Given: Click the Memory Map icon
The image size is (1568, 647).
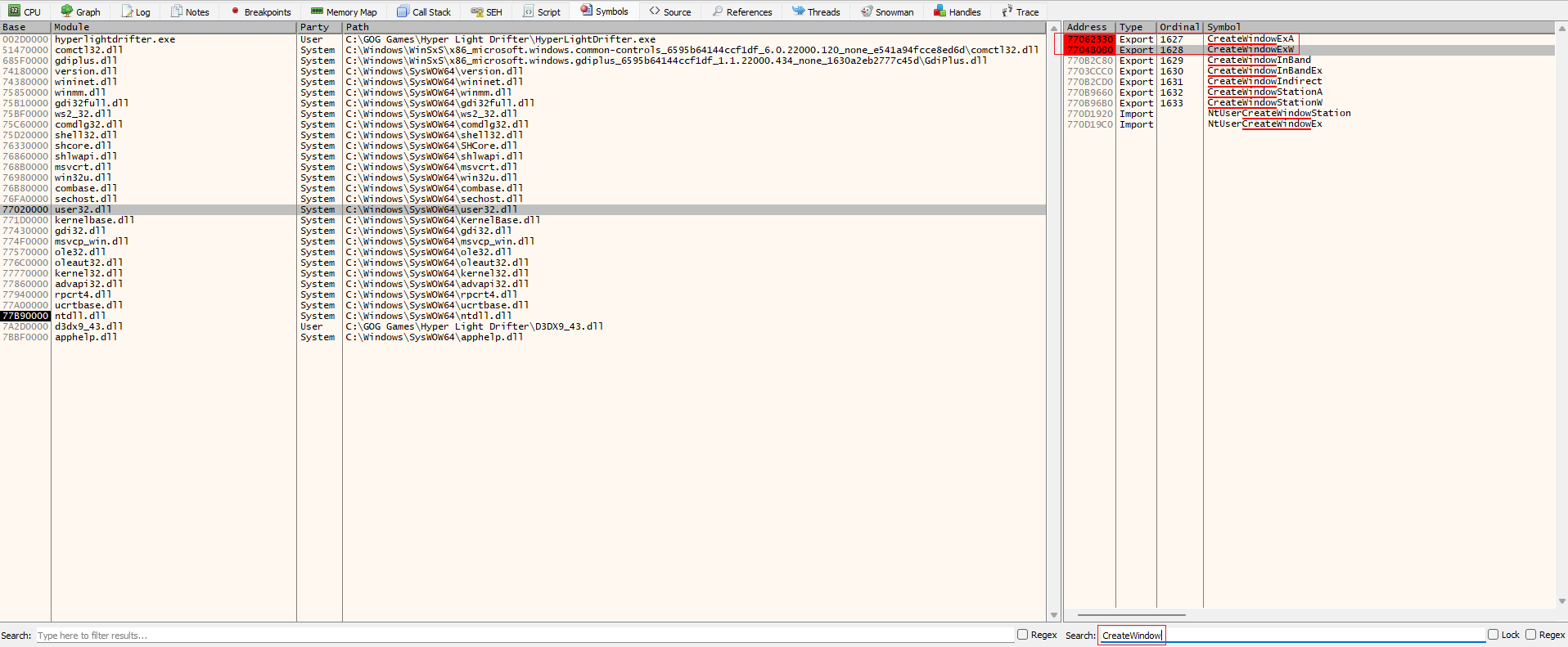Looking at the screenshot, I should 317,11.
